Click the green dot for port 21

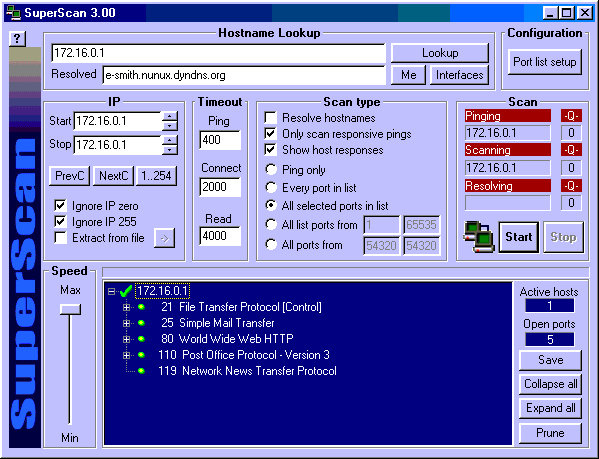pos(141,307)
